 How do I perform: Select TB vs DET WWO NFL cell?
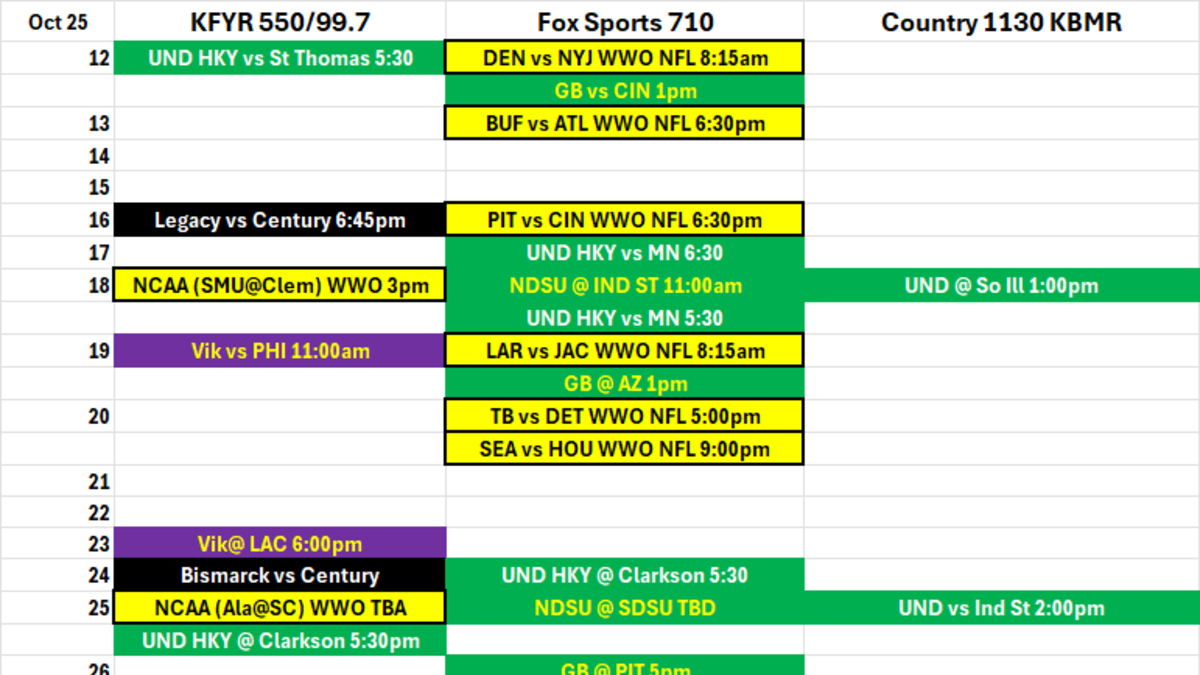point(625,416)
